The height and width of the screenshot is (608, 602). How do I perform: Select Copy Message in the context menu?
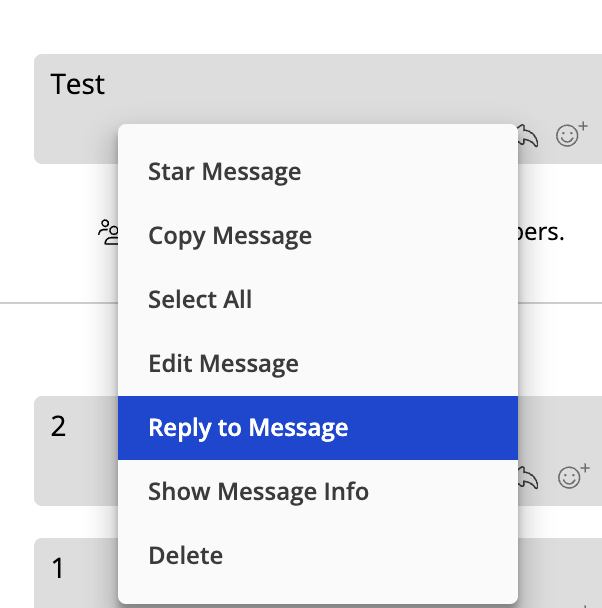pyautogui.click(x=318, y=235)
